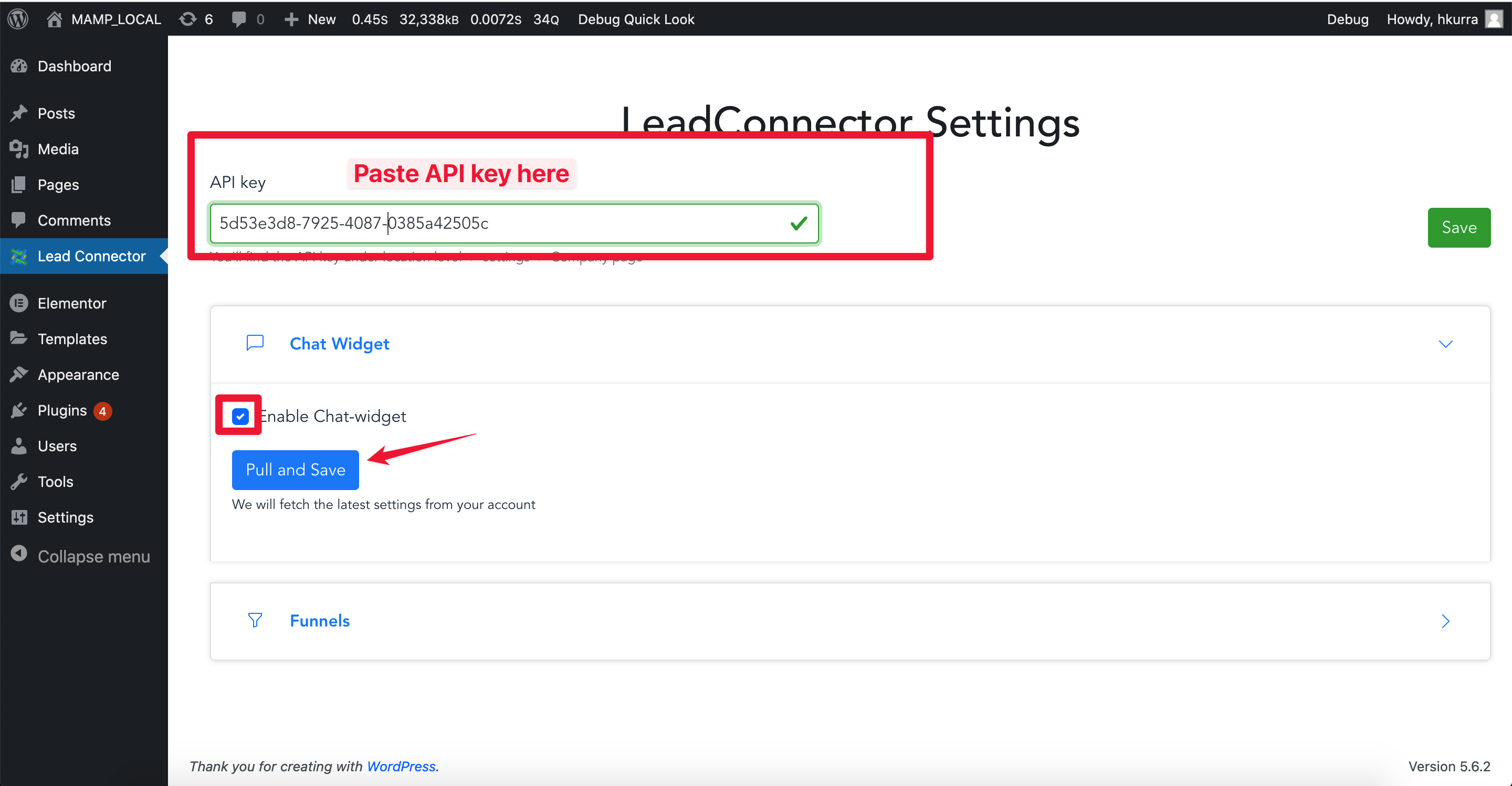Click the Chat Widget speech bubble icon
The height and width of the screenshot is (786, 1512).
[255, 343]
